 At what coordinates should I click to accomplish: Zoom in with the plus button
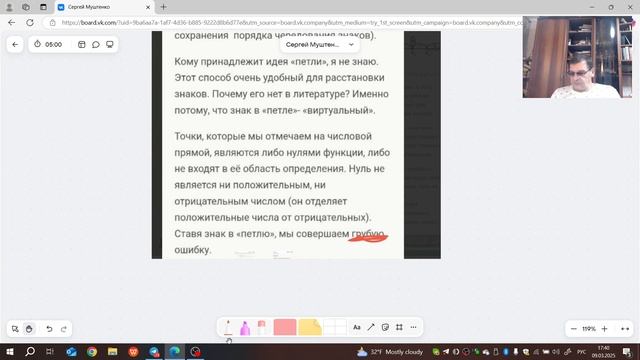pyautogui.click(x=604, y=329)
